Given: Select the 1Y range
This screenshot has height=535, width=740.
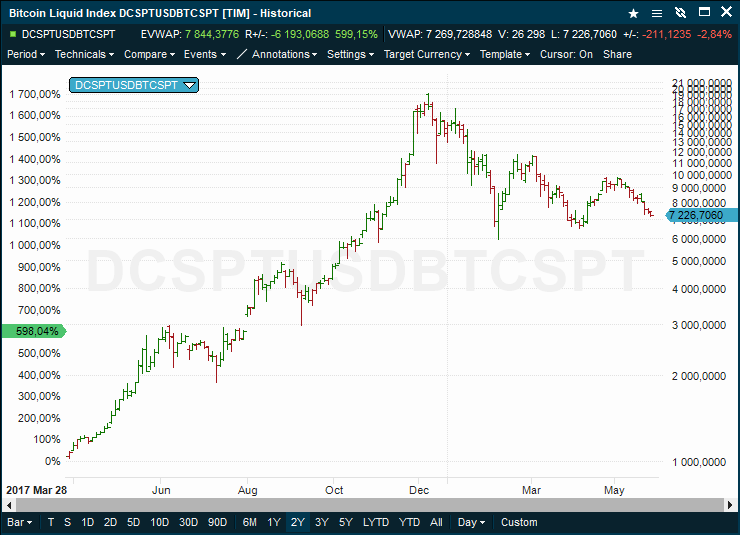Looking at the screenshot, I should (x=274, y=522).
